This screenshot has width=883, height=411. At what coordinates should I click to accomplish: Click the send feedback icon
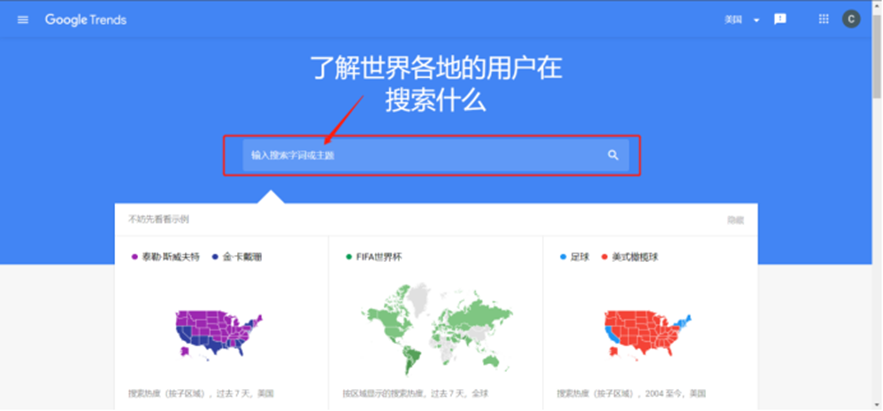[x=780, y=19]
